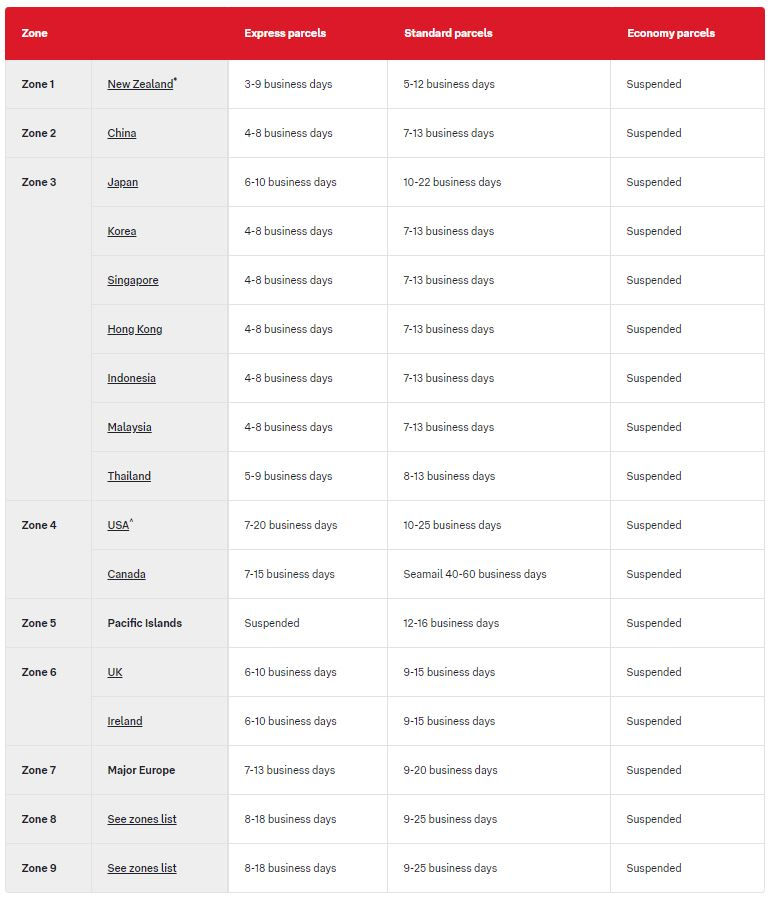Click the China country link

coord(122,134)
